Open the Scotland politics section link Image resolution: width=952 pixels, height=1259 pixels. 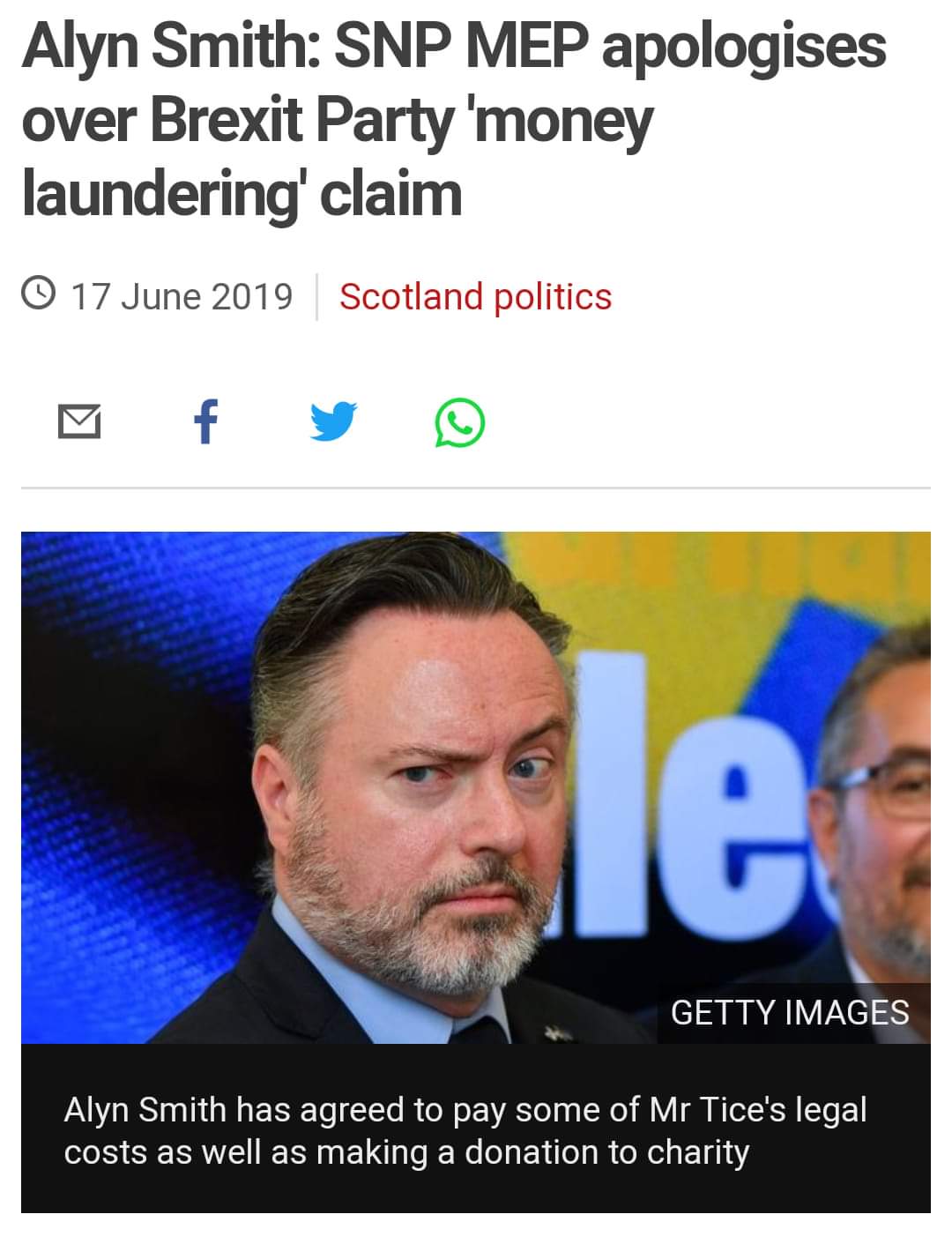(475, 296)
